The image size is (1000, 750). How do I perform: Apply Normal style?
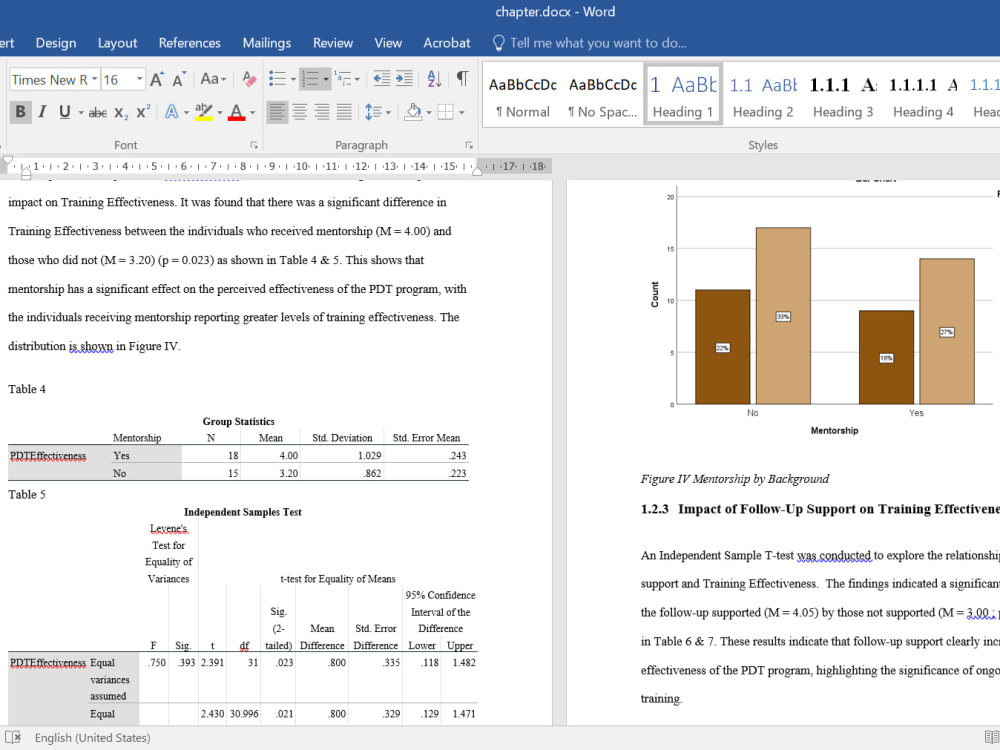coord(523,96)
